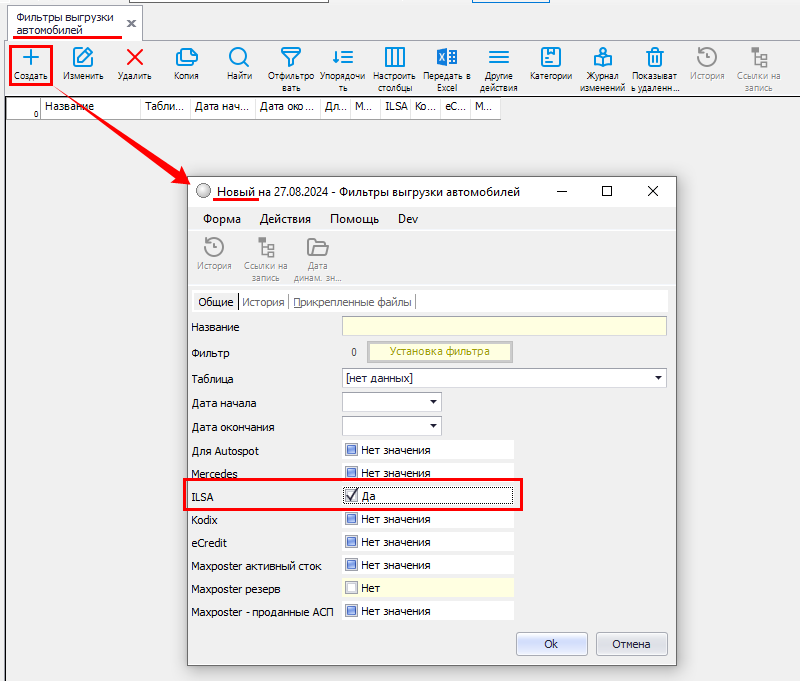Viewport: 800px width, 681px height.
Task: Open the Дата начала date dropdown
Action: click(433, 402)
